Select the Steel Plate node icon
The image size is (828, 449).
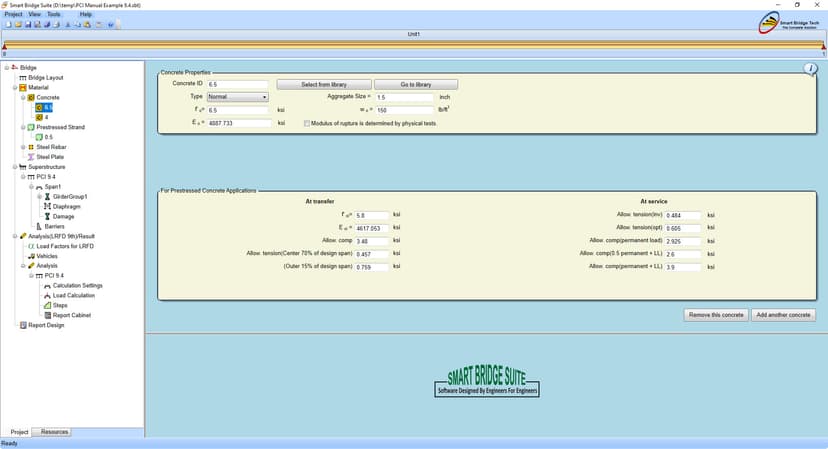[x=31, y=157]
